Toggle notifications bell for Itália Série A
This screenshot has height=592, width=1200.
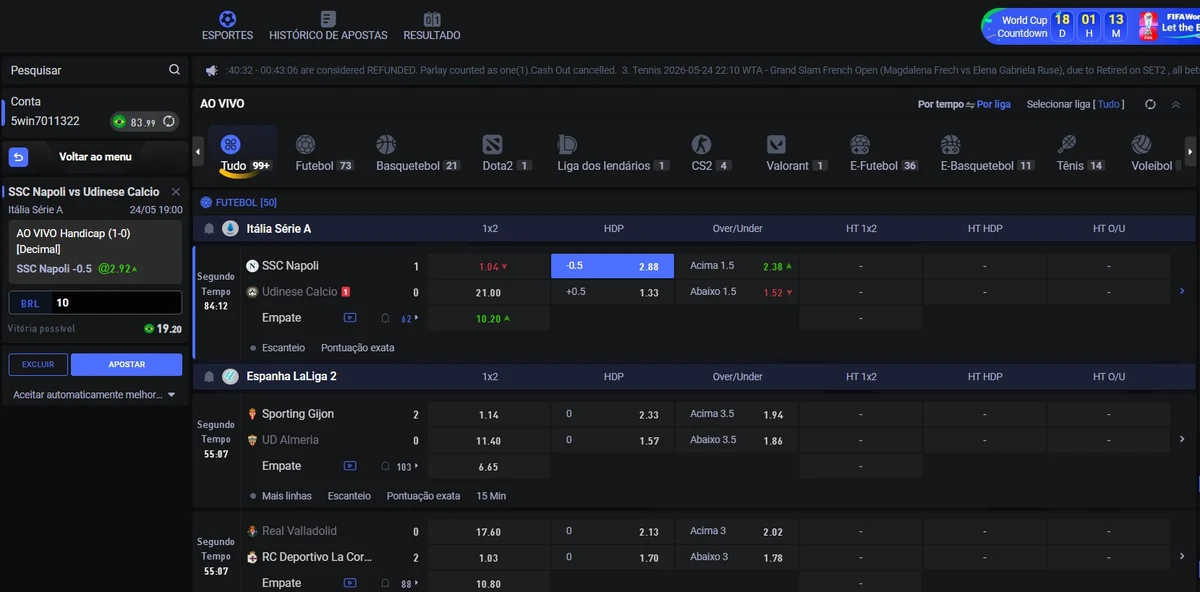[209, 229]
